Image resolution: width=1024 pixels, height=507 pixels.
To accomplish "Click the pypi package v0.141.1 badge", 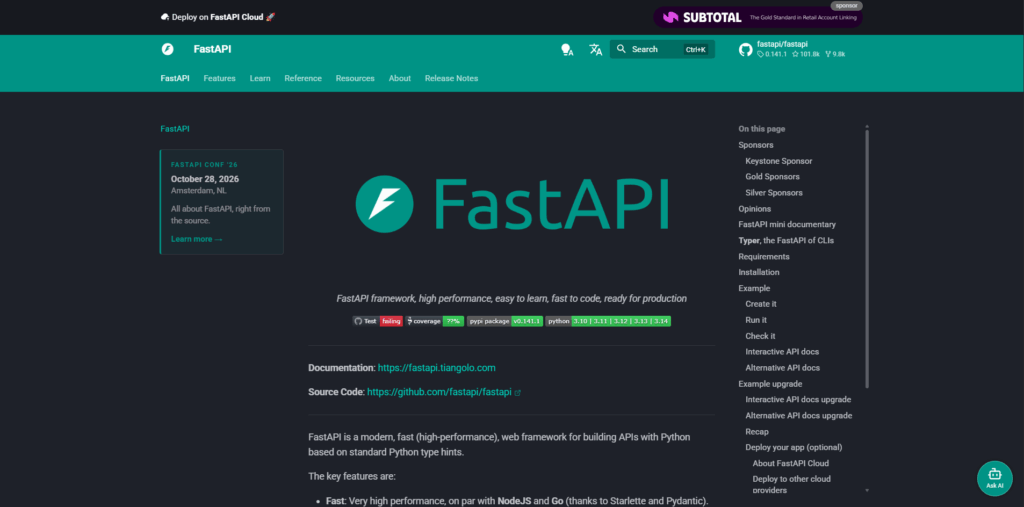I will point(505,321).
